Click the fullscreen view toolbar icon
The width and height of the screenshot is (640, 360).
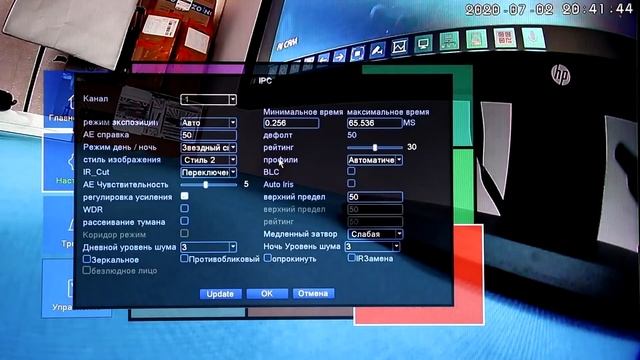pos(358,53)
